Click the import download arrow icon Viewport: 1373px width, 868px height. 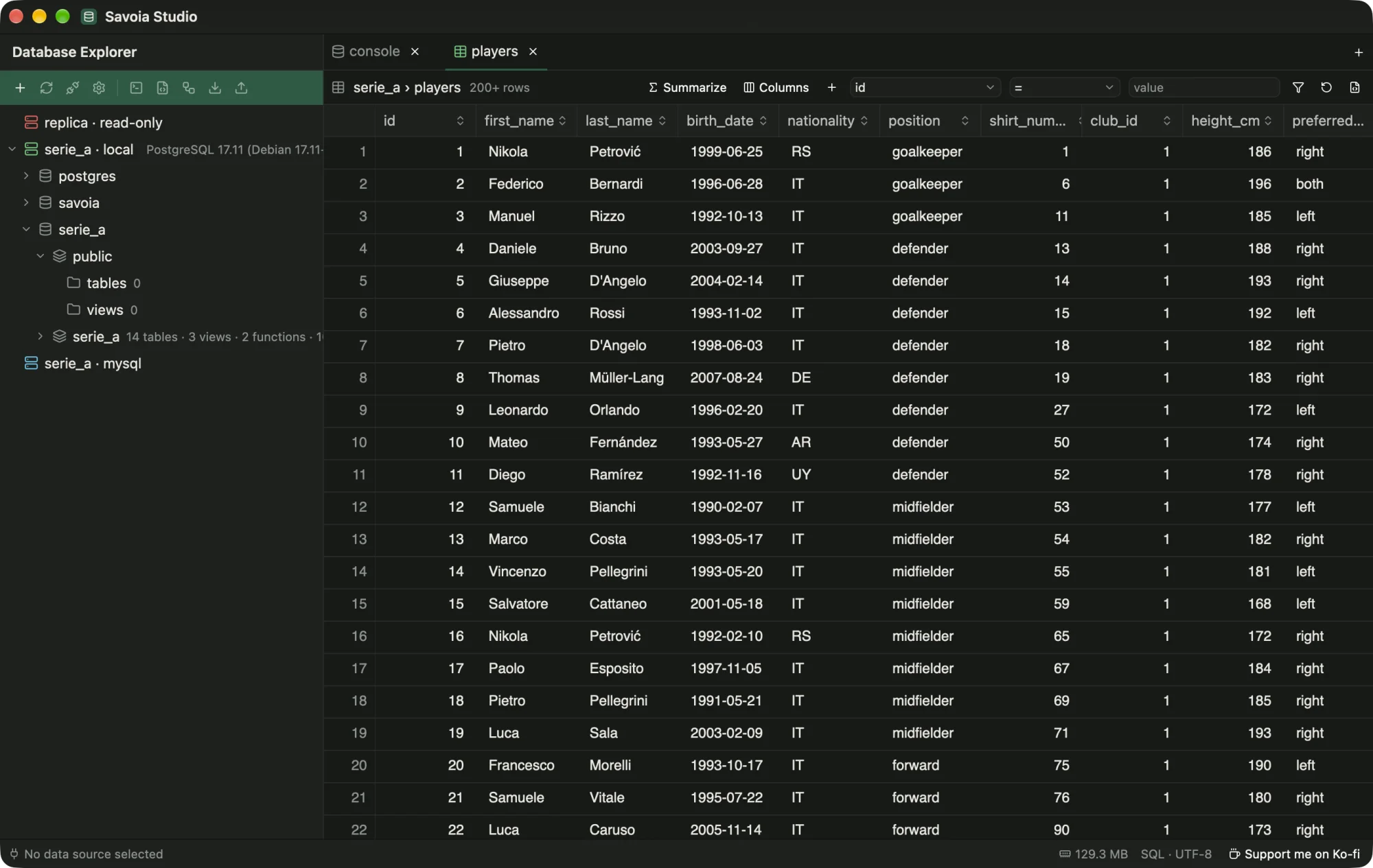(215, 88)
